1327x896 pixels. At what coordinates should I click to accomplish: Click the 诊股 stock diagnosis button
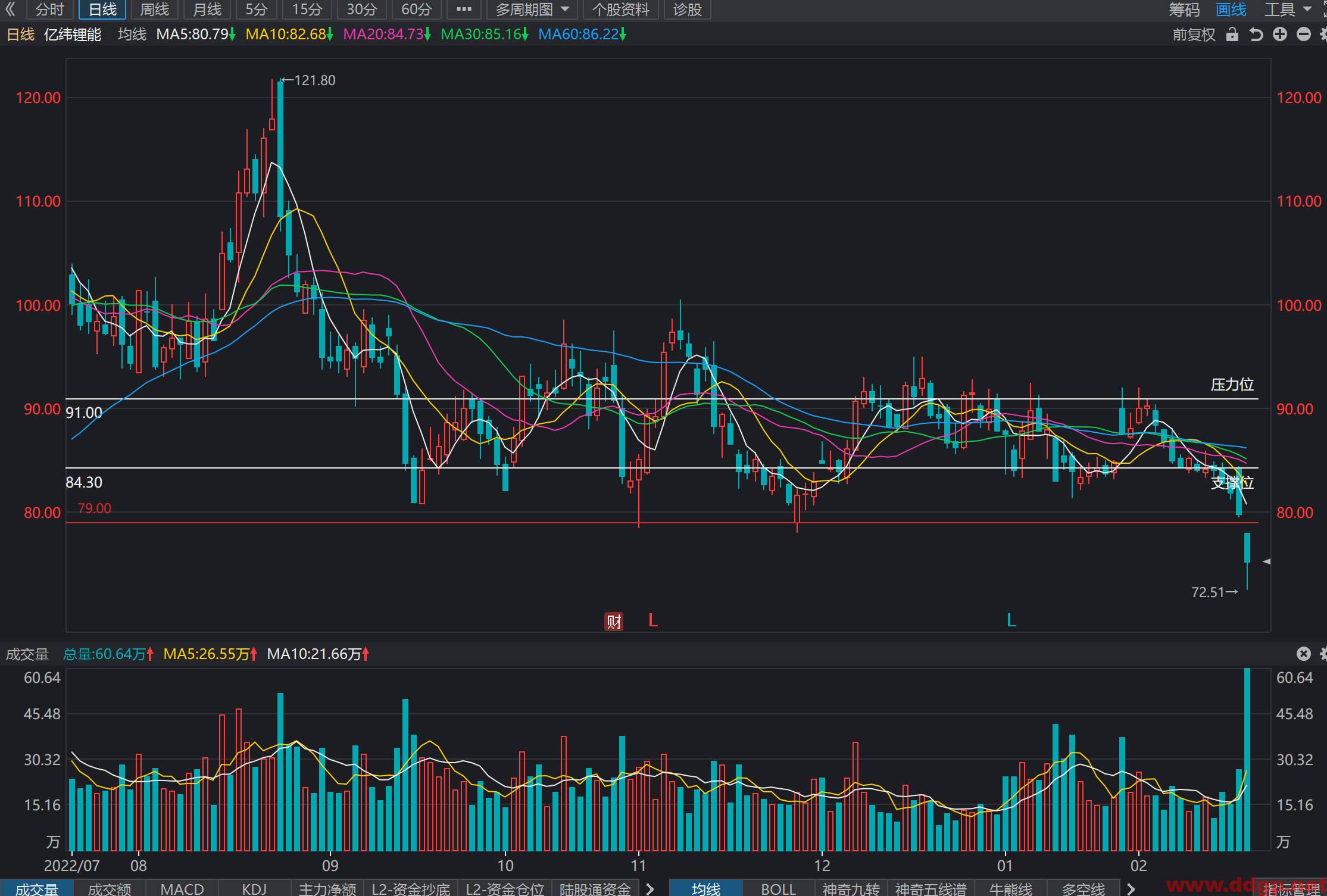687,10
